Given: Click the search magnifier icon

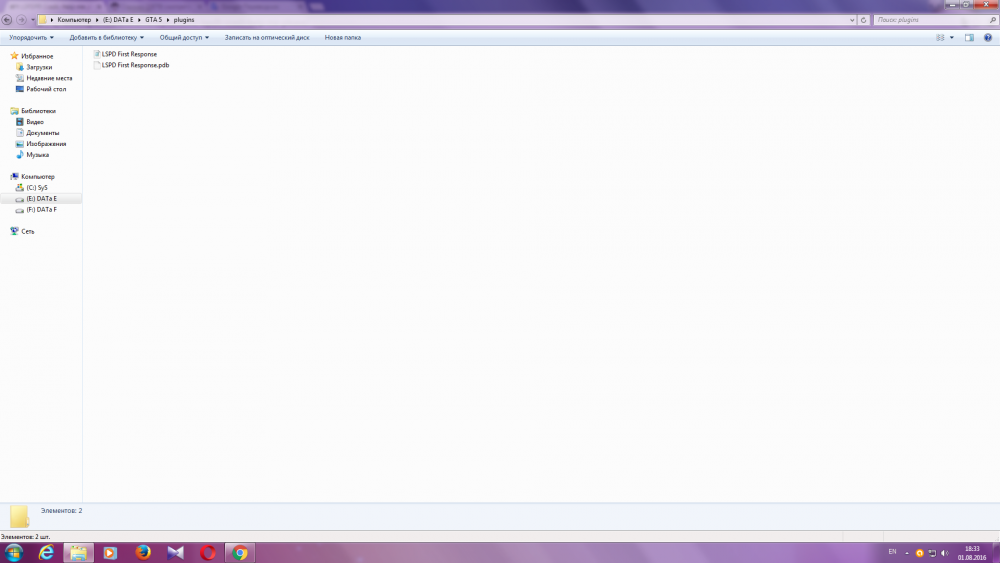Looking at the screenshot, I should 993,20.
